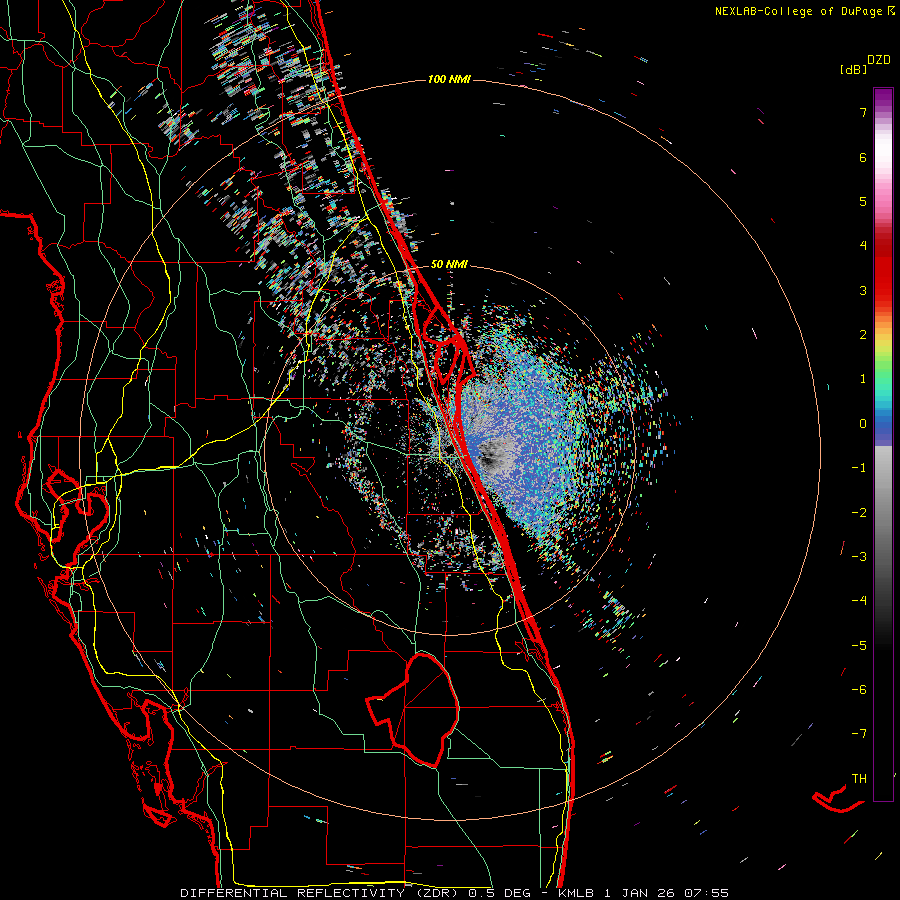Click the 0 value on the colorbar scale

pos(863,424)
